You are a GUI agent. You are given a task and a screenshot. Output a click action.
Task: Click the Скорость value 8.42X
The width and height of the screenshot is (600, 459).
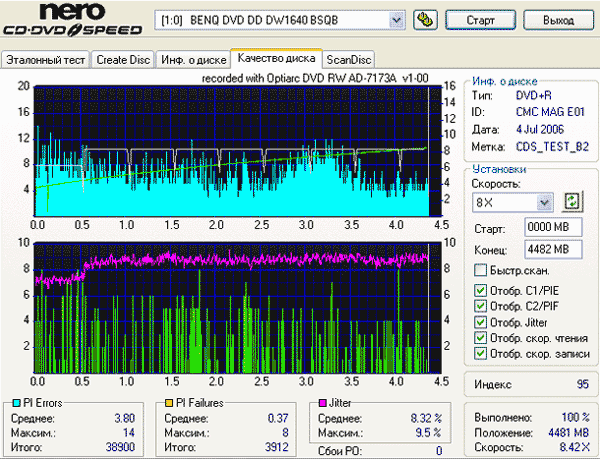tap(574, 447)
